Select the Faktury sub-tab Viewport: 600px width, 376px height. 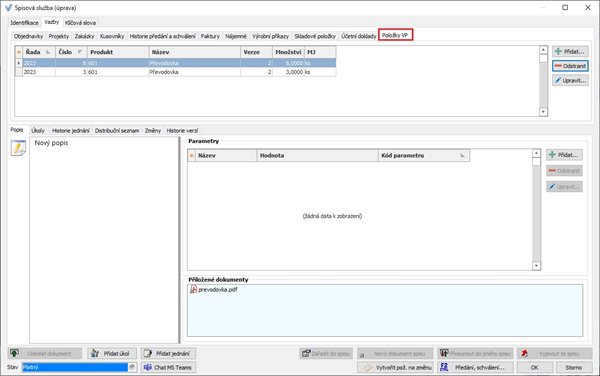pyautogui.click(x=210, y=36)
